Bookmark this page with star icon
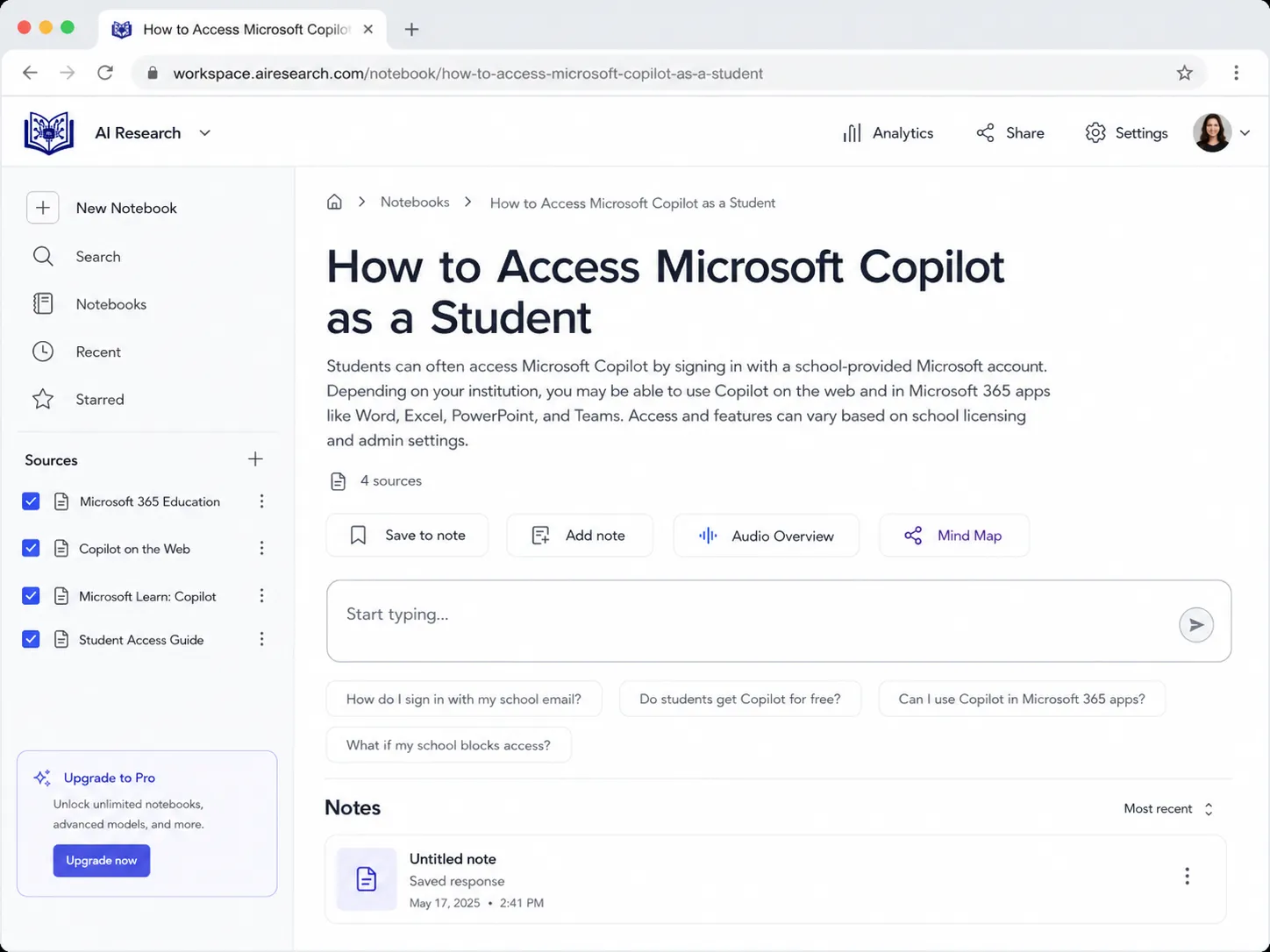1270x952 pixels. (1185, 73)
